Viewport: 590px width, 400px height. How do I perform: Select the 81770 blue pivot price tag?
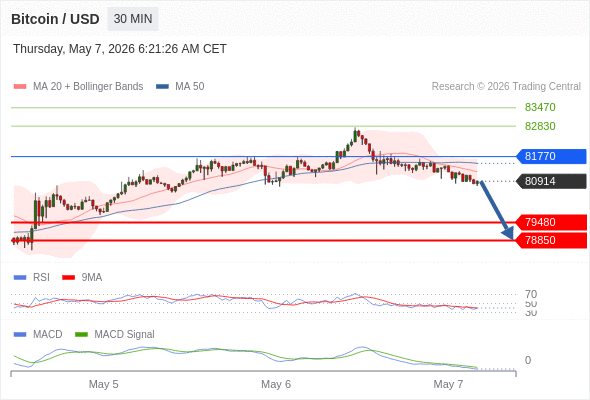point(551,156)
